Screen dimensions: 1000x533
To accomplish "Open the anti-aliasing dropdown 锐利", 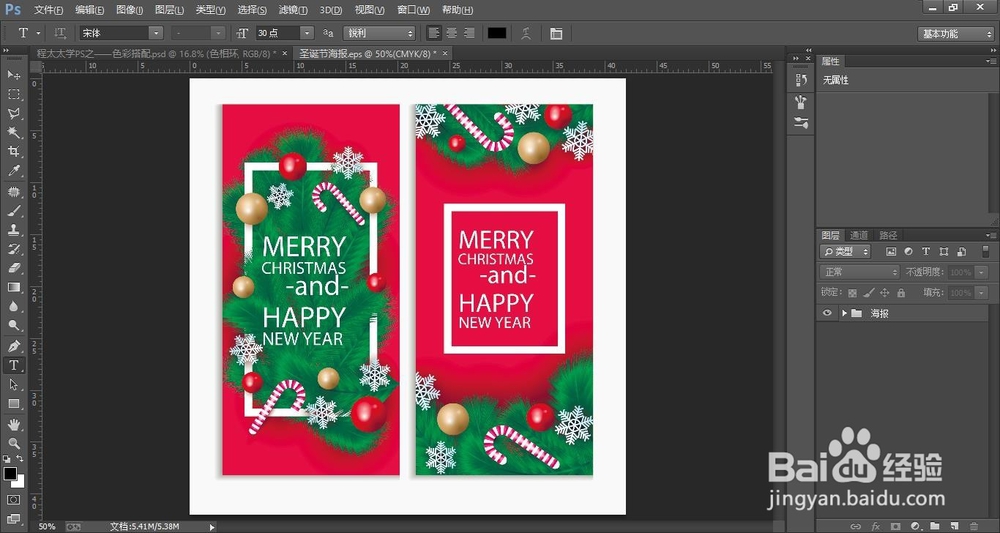I will (379, 33).
